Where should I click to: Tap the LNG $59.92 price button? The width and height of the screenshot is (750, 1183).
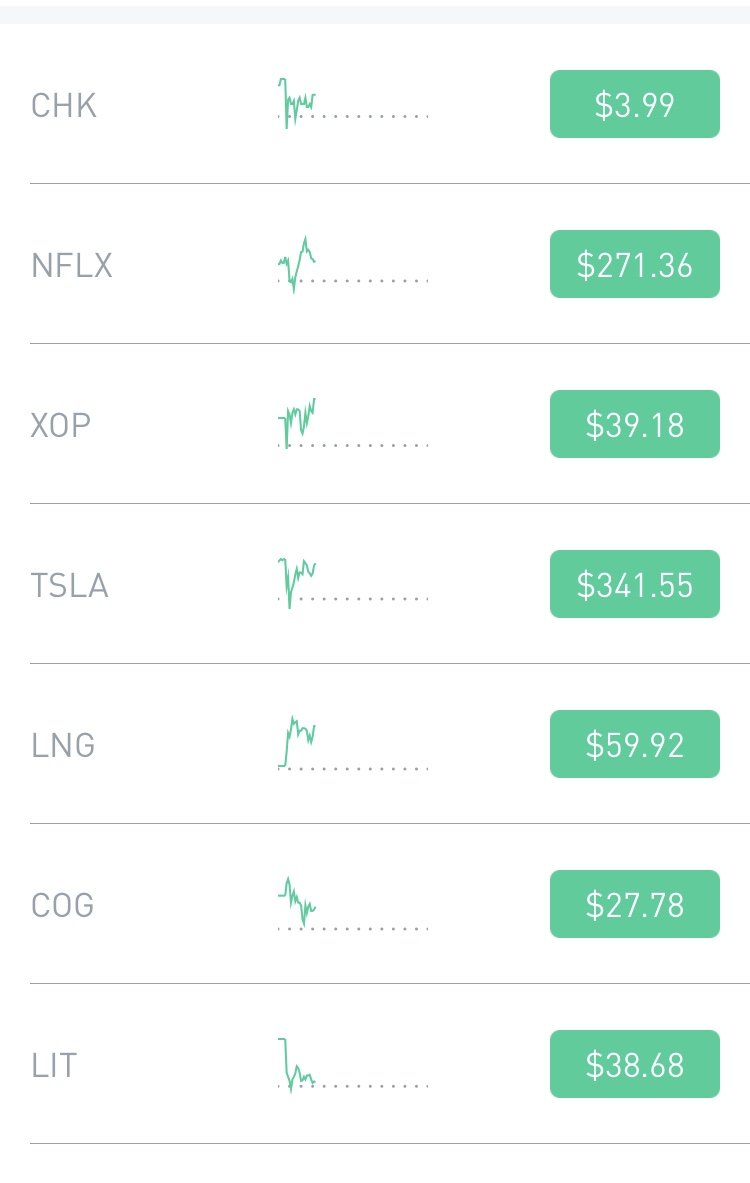(x=635, y=744)
